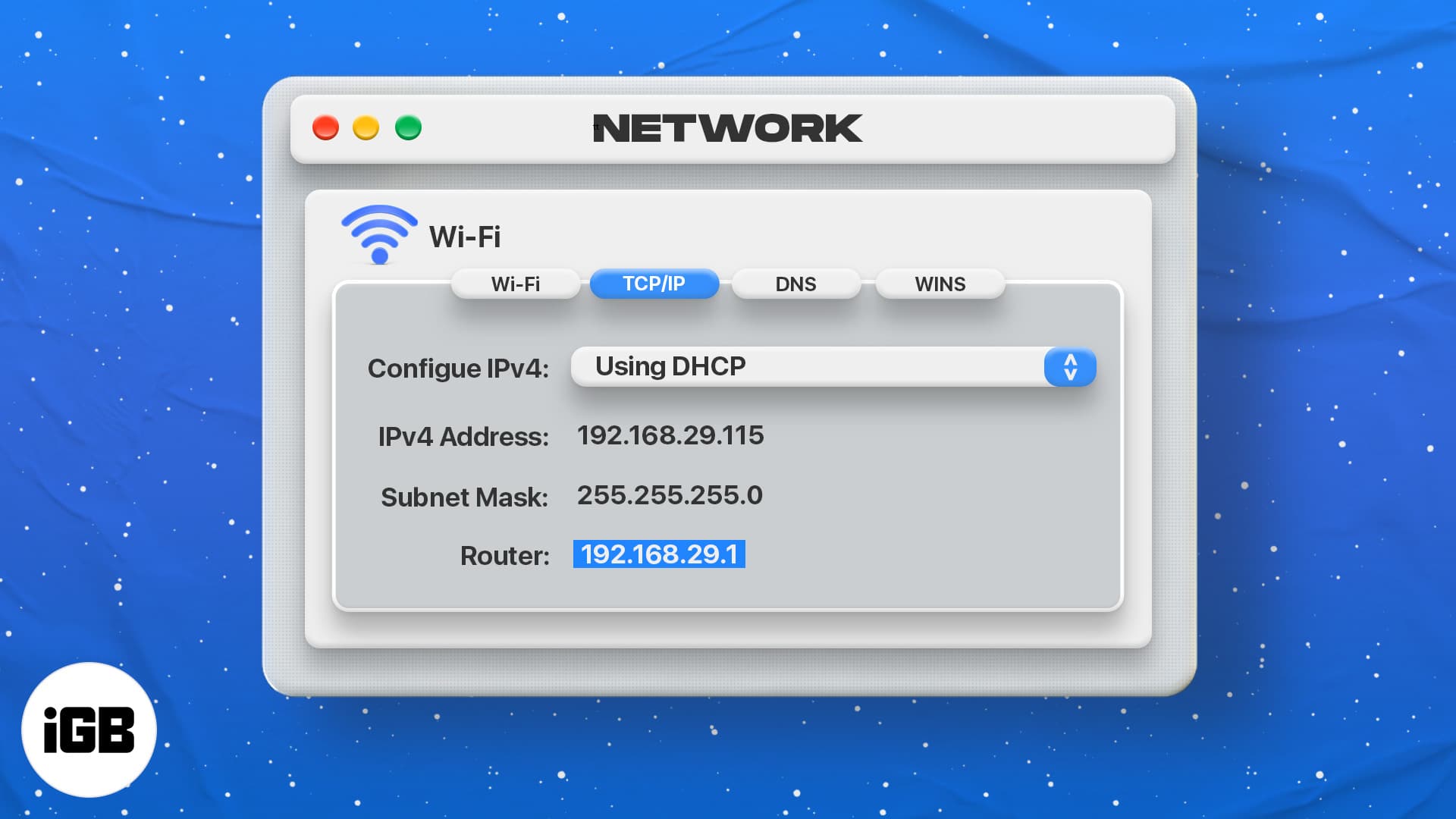Click the blue Wi-Fi signal icon
The image size is (1456, 819).
tap(379, 234)
